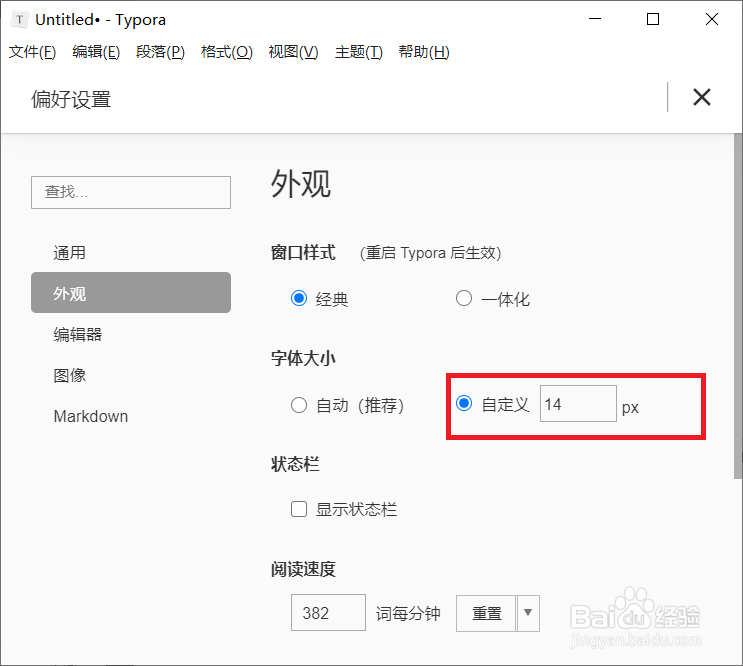Open the 段落(P) menu
Viewport: 743px width, 666px height.
[160, 52]
